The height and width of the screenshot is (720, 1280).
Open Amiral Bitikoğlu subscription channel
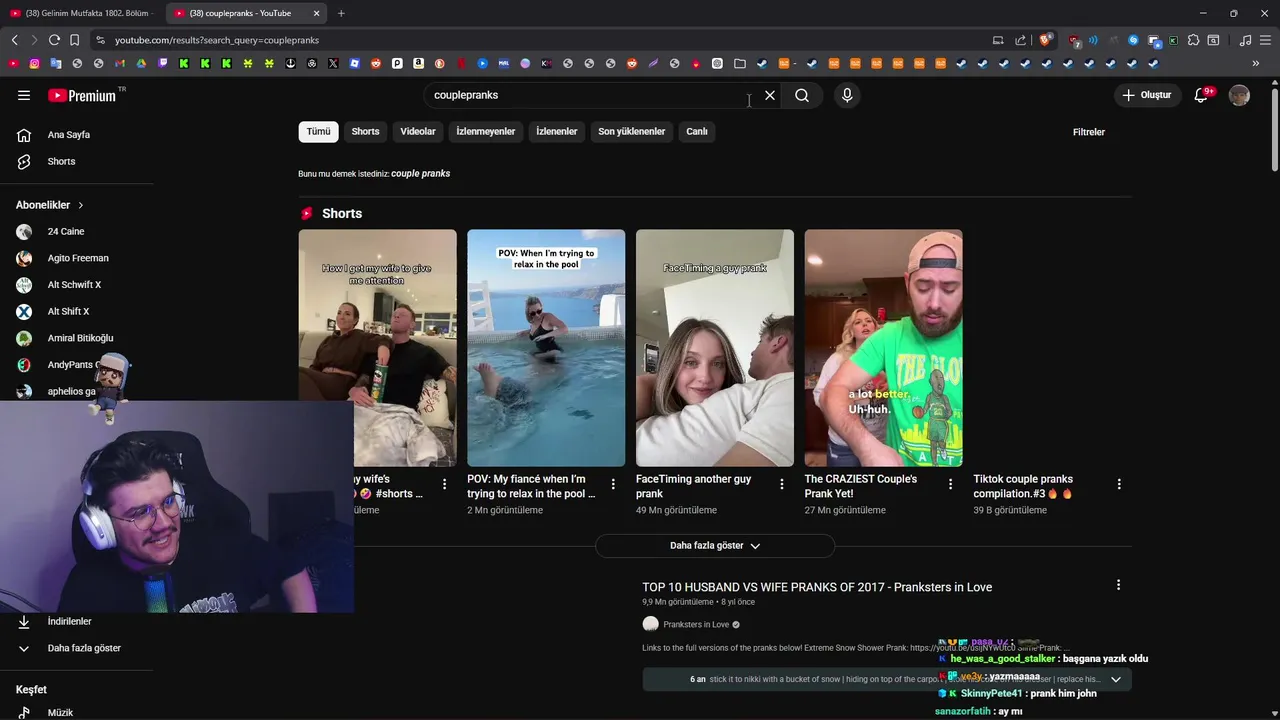pyautogui.click(x=80, y=338)
